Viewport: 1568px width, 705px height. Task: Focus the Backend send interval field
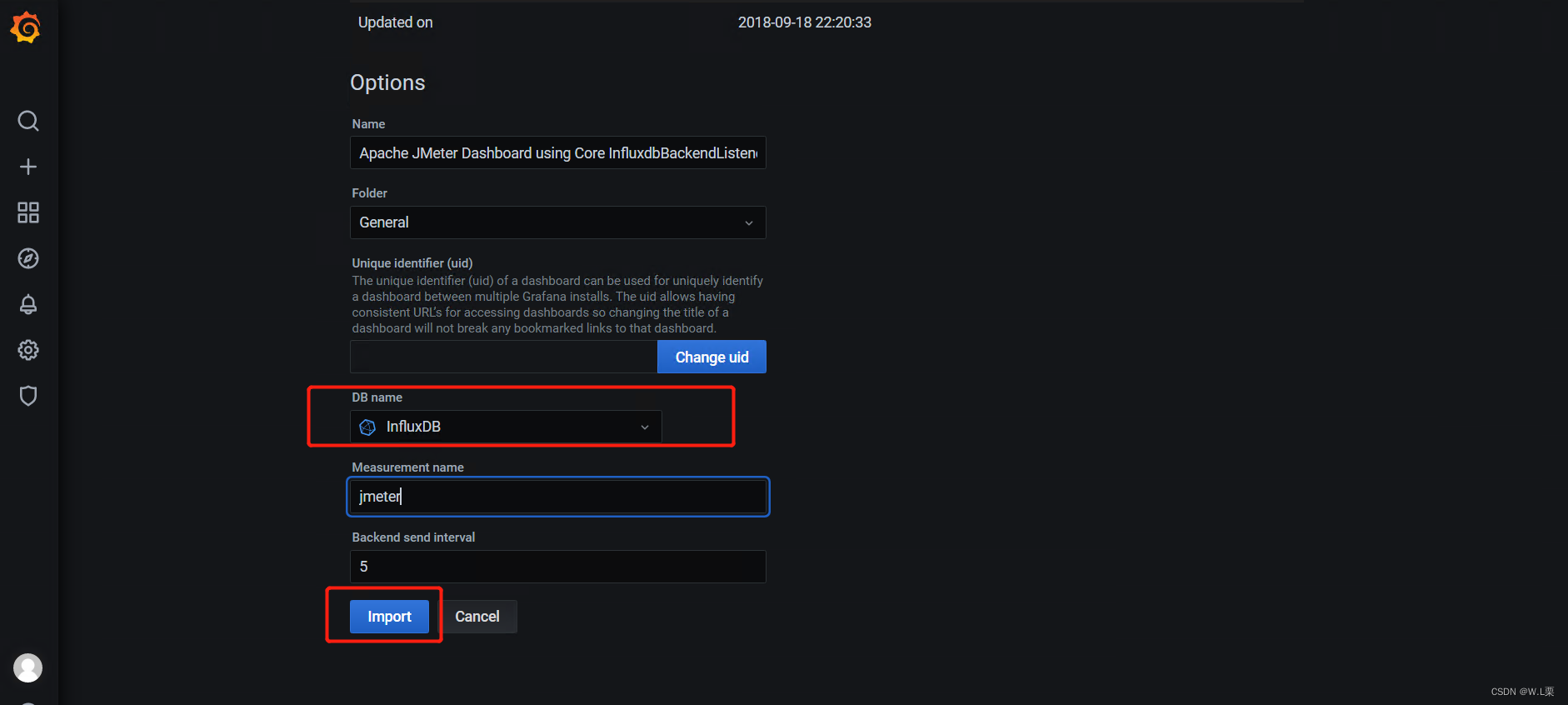557,567
